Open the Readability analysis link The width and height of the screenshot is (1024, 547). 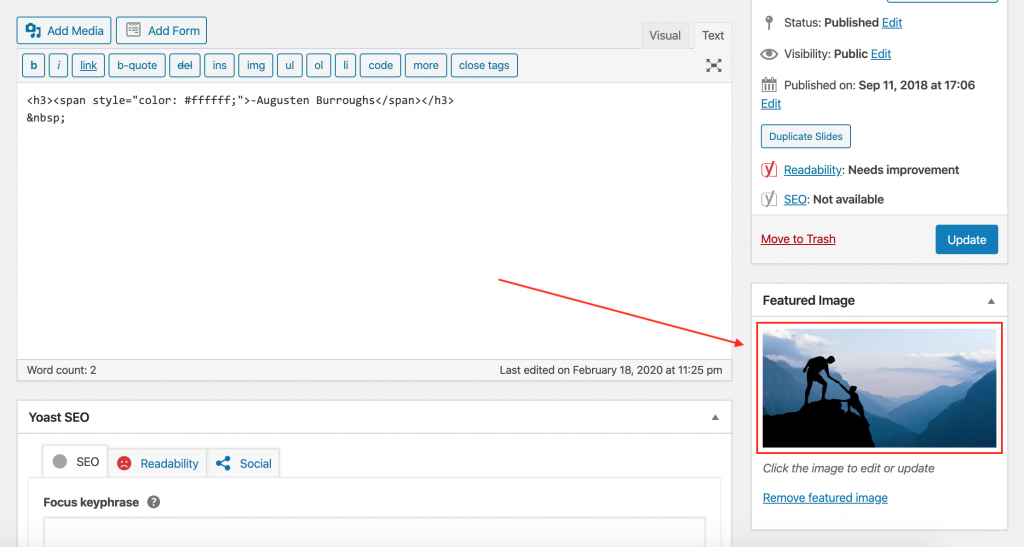pos(812,170)
